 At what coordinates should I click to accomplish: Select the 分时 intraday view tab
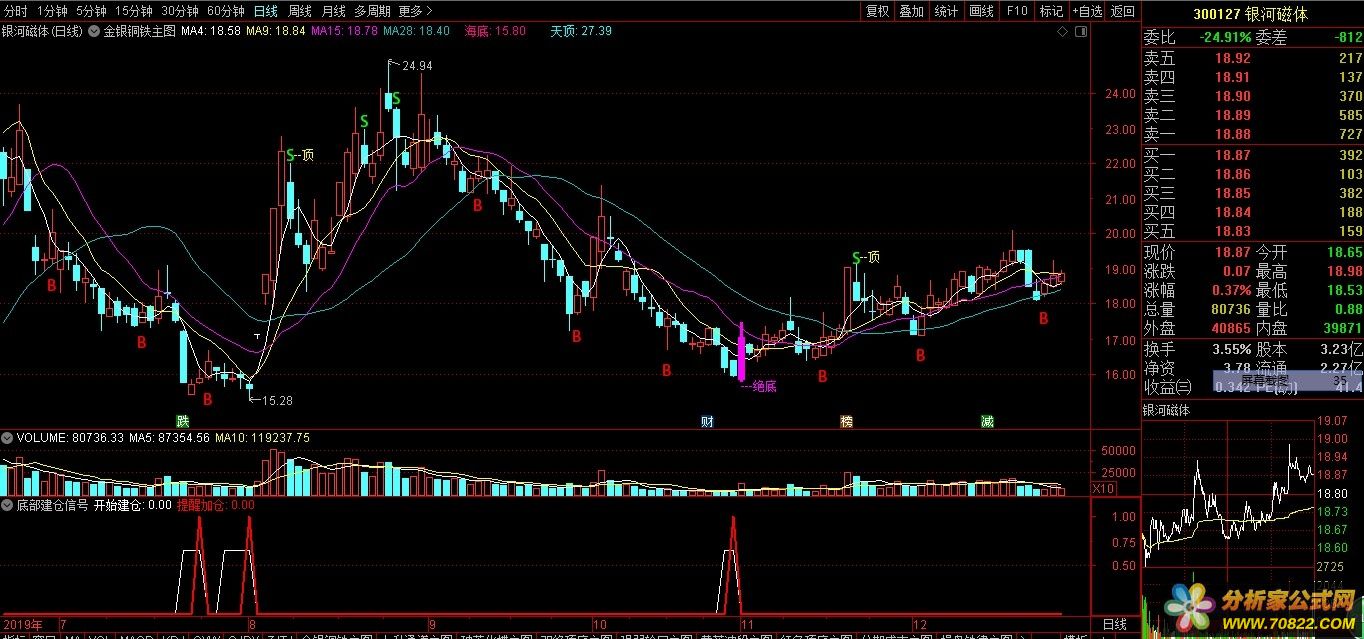(x=16, y=11)
